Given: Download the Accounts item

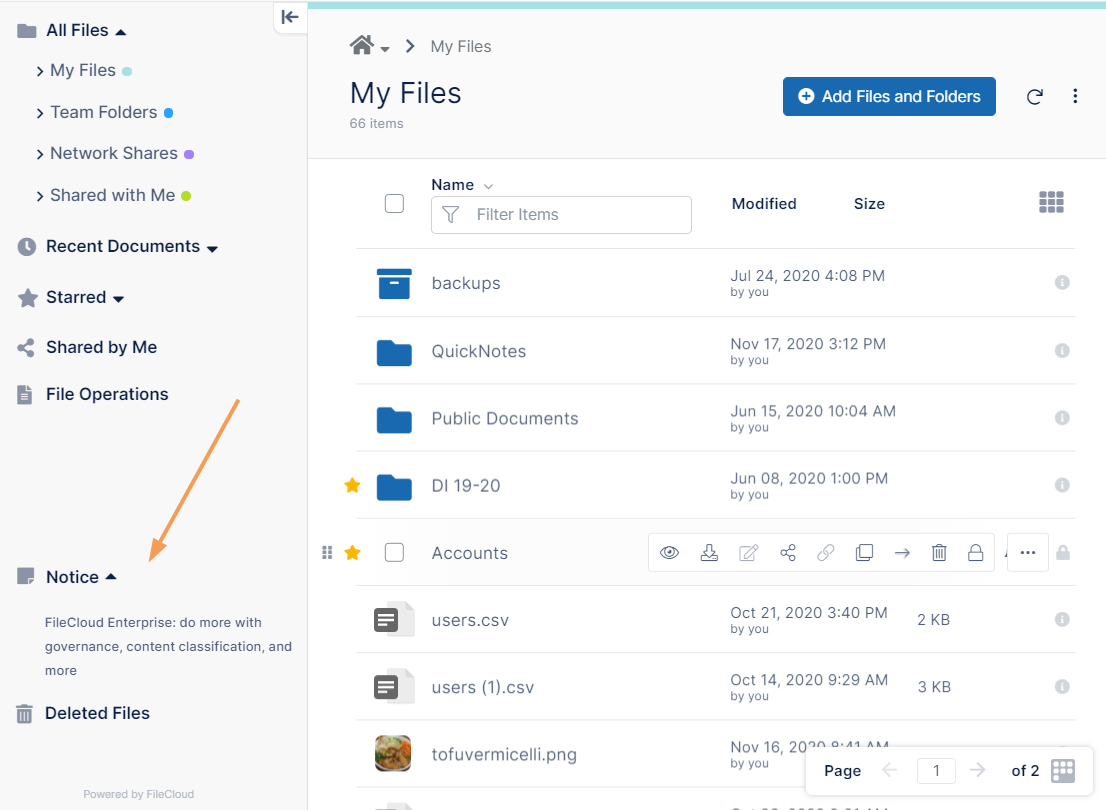Looking at the screenshot, I should pyautogui.click(x=709, y=553).
